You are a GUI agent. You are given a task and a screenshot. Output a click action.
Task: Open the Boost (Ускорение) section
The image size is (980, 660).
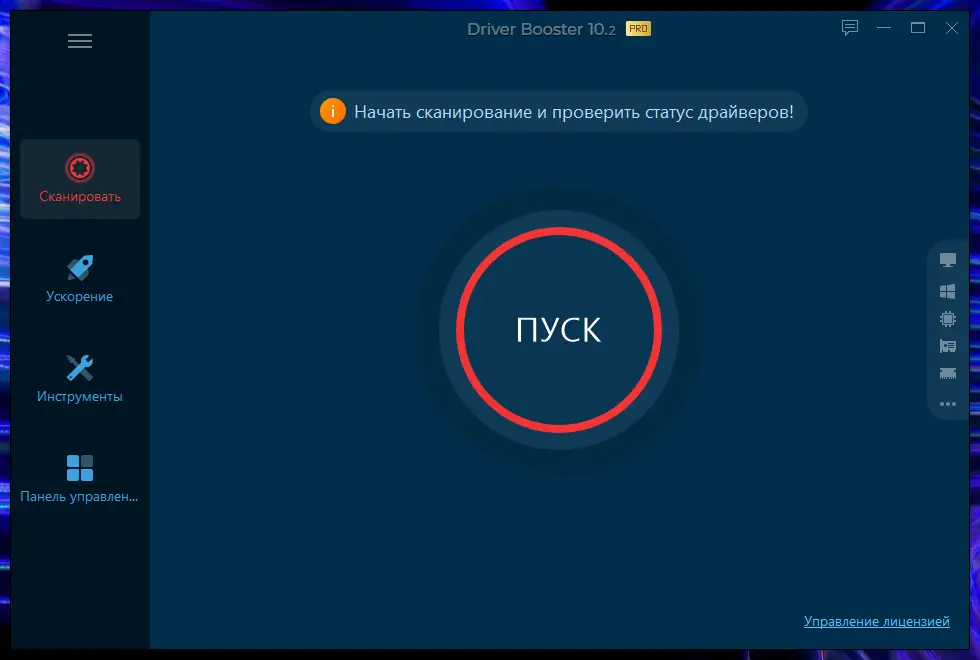(x=80, y=277)
